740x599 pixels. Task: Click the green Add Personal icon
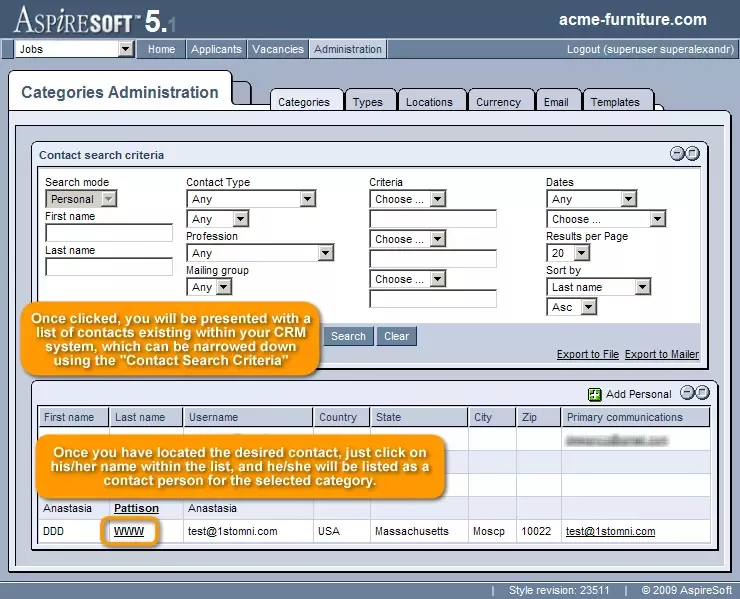[595, 394]
